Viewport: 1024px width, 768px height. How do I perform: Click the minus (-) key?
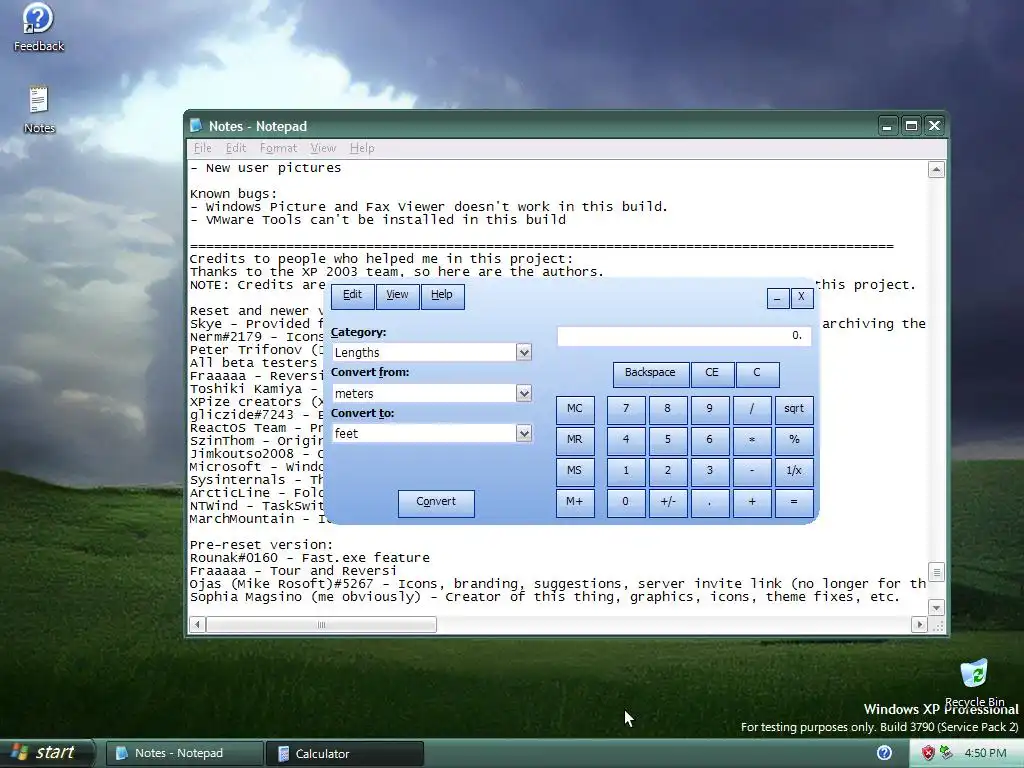[x=752, y=472]
